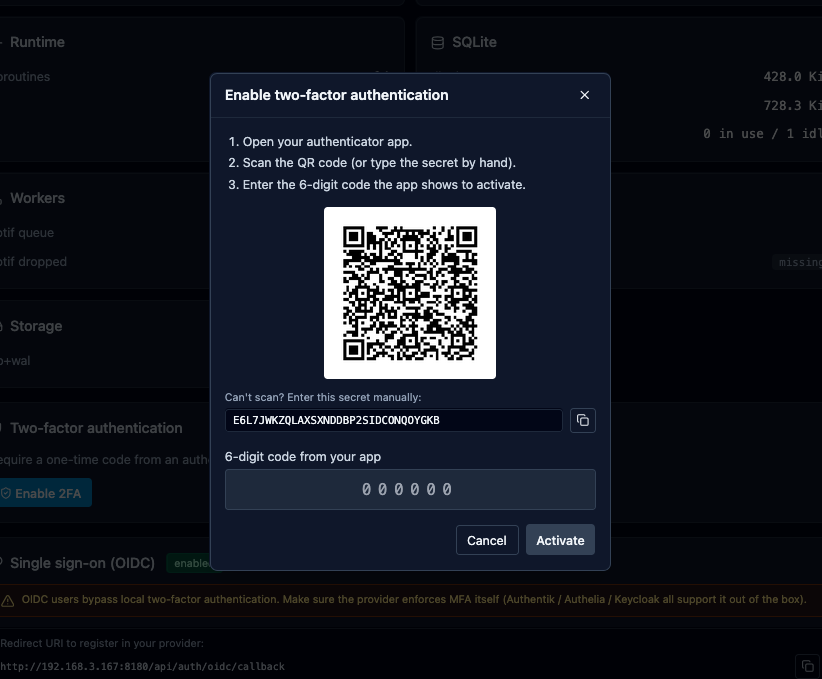Click the 'Two-factor authentication' section heading
The width and height of the screenshot is (822, 679).
96,428
